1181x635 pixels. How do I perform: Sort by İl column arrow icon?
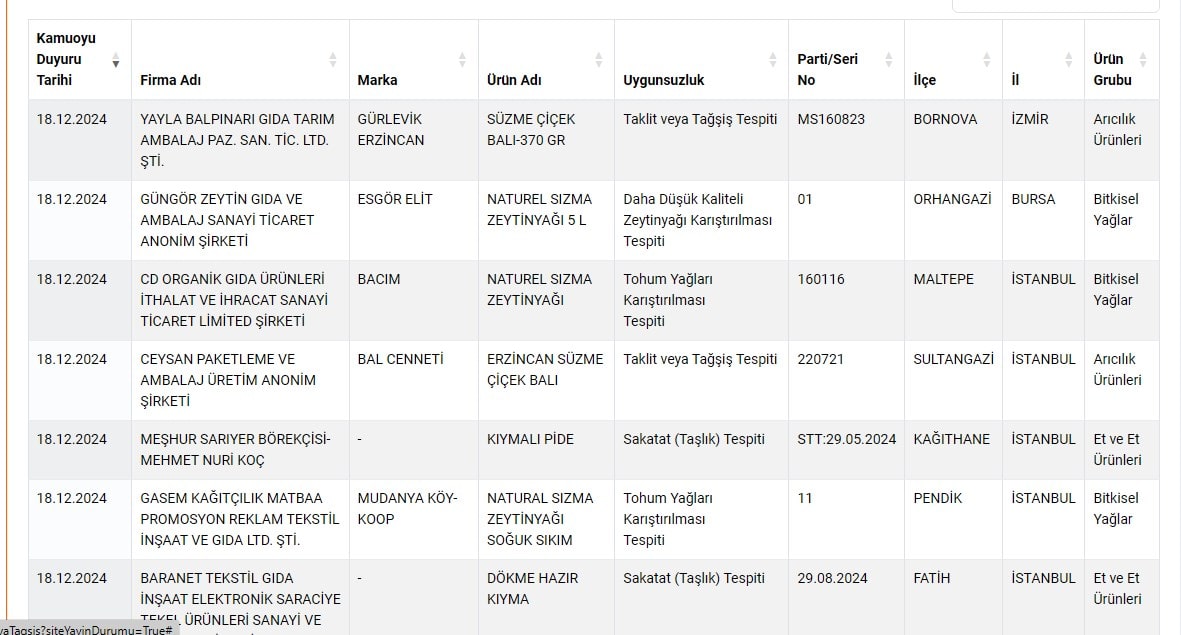tap(1068, 59)
